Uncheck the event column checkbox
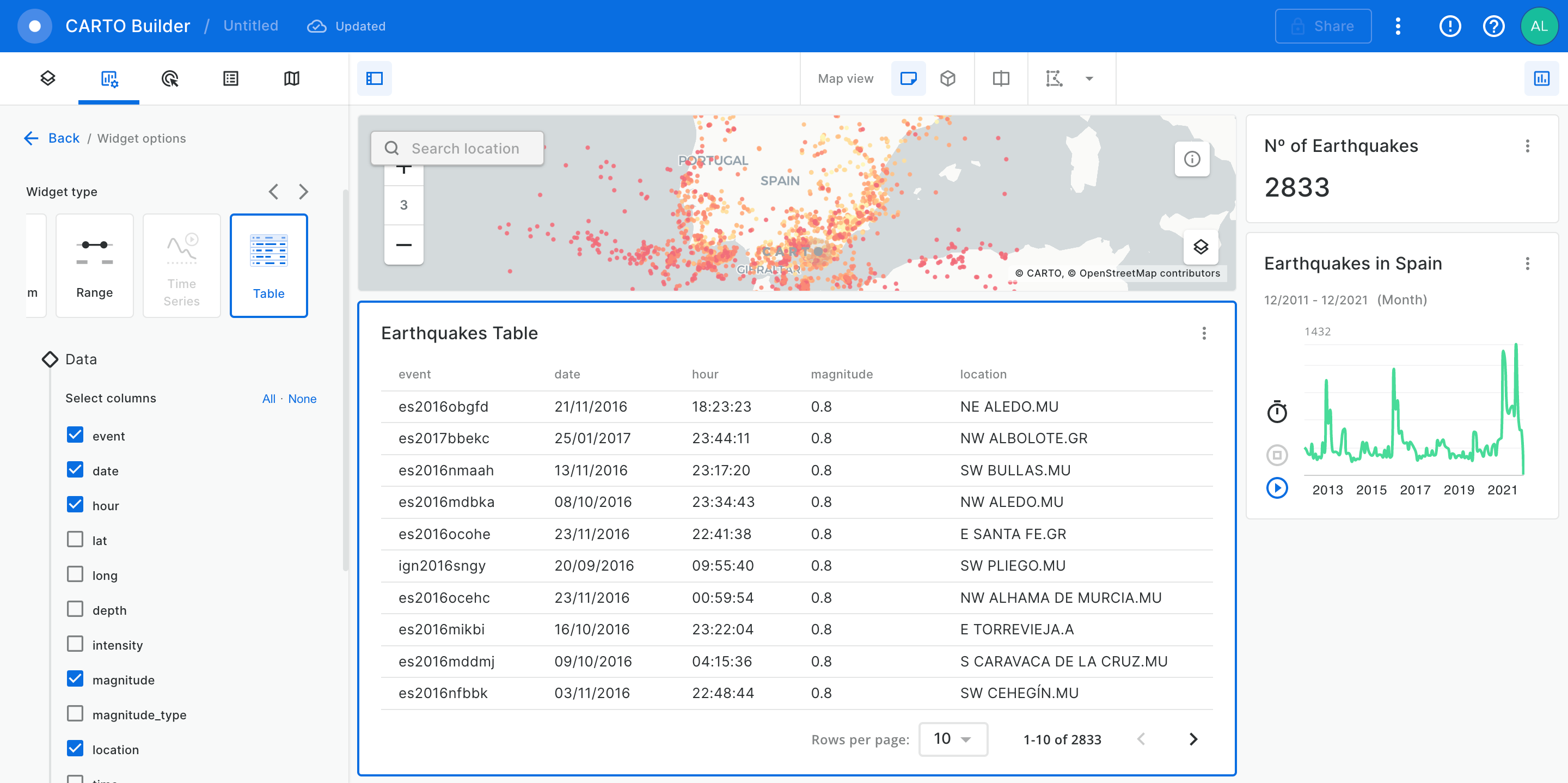Screen dimensions: 1568x783 point(76,435)
